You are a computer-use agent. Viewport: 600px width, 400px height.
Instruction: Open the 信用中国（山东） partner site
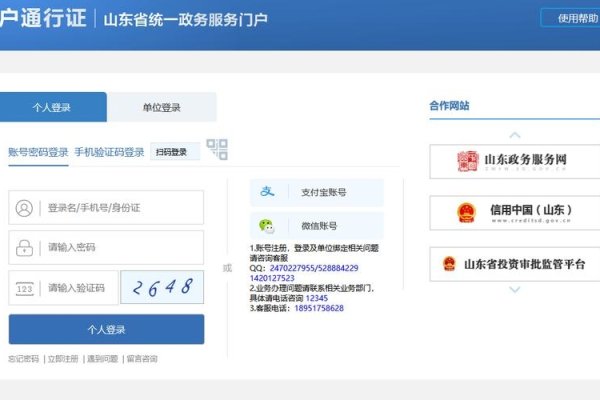point(515,213)
